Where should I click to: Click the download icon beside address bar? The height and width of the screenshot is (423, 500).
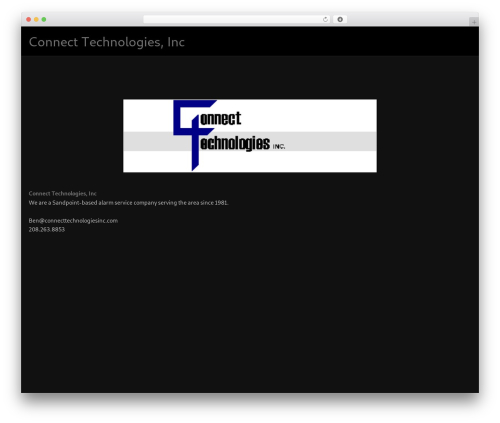pyautogui.click(x=340, y=19)
